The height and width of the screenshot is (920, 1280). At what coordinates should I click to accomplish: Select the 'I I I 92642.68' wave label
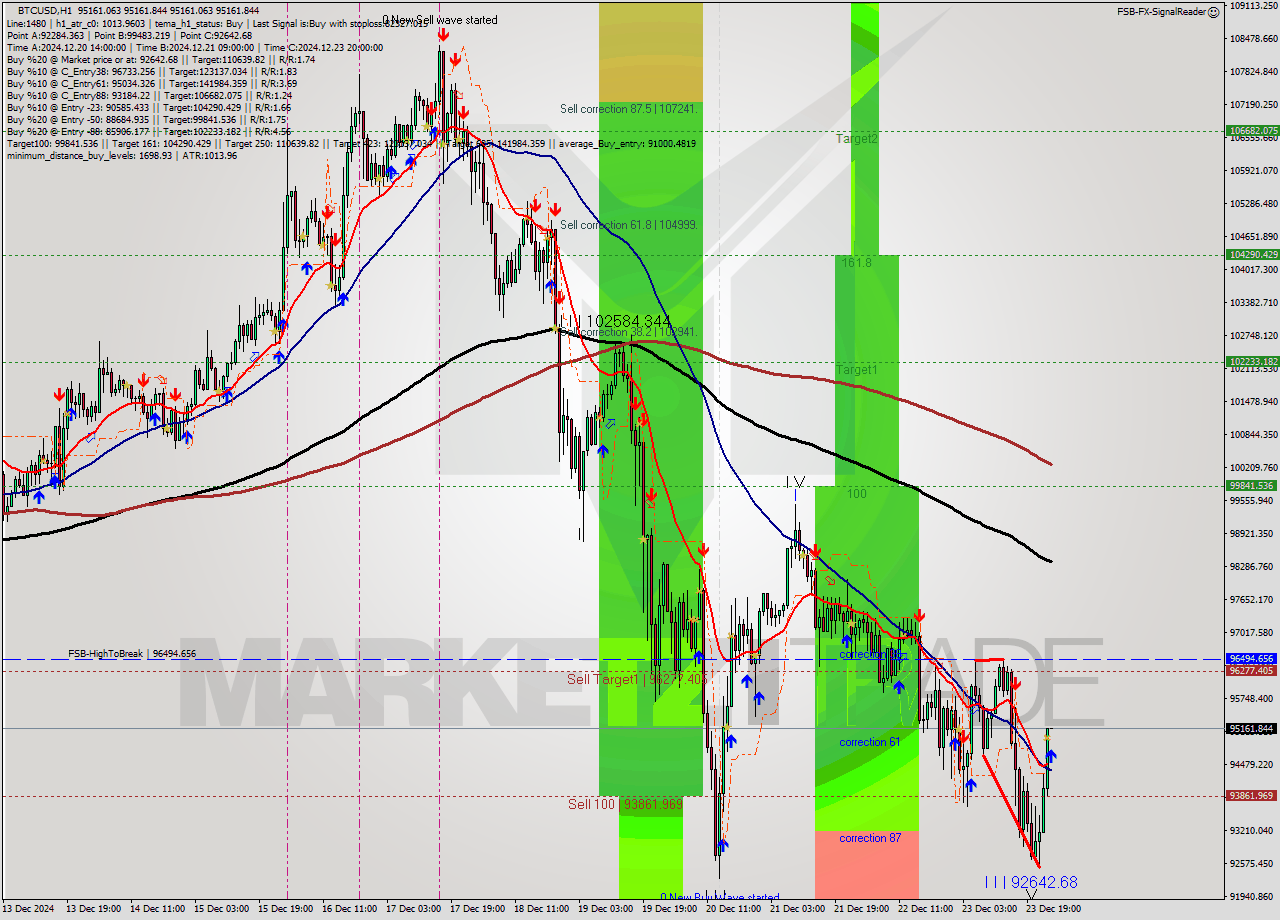click(x=1031, y=882)
